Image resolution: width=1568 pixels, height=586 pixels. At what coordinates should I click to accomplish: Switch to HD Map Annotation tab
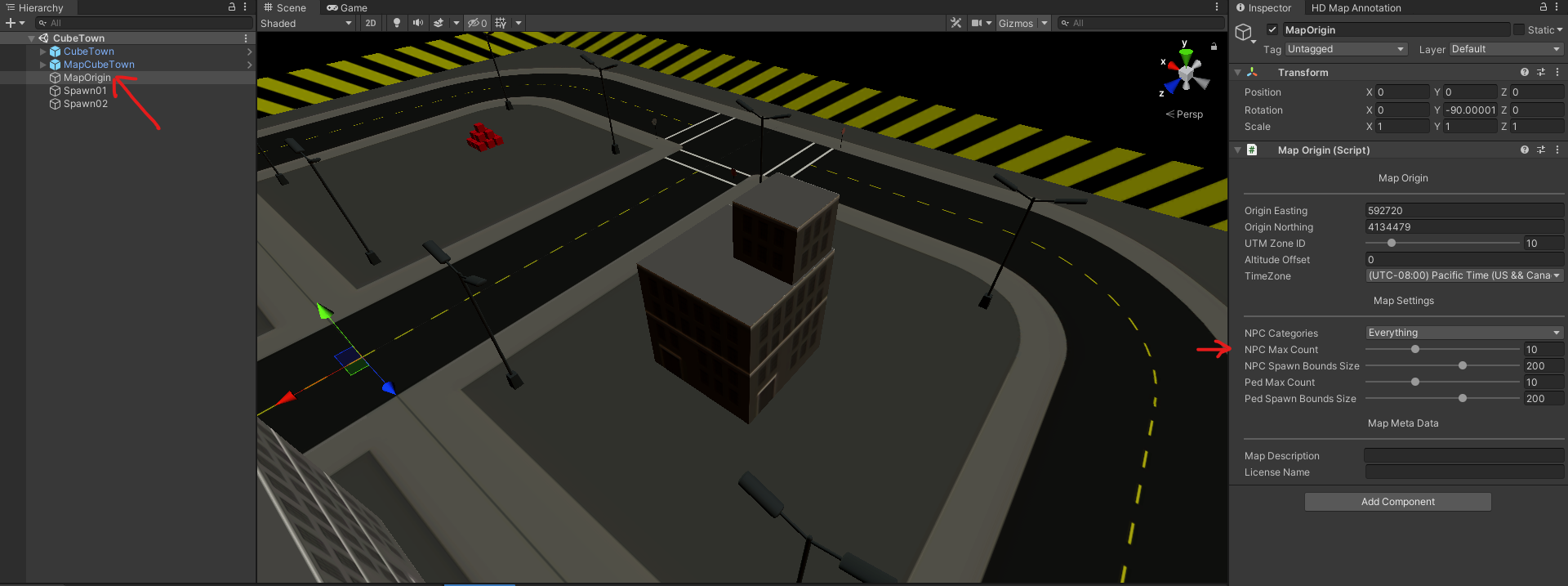[1356, 7]
